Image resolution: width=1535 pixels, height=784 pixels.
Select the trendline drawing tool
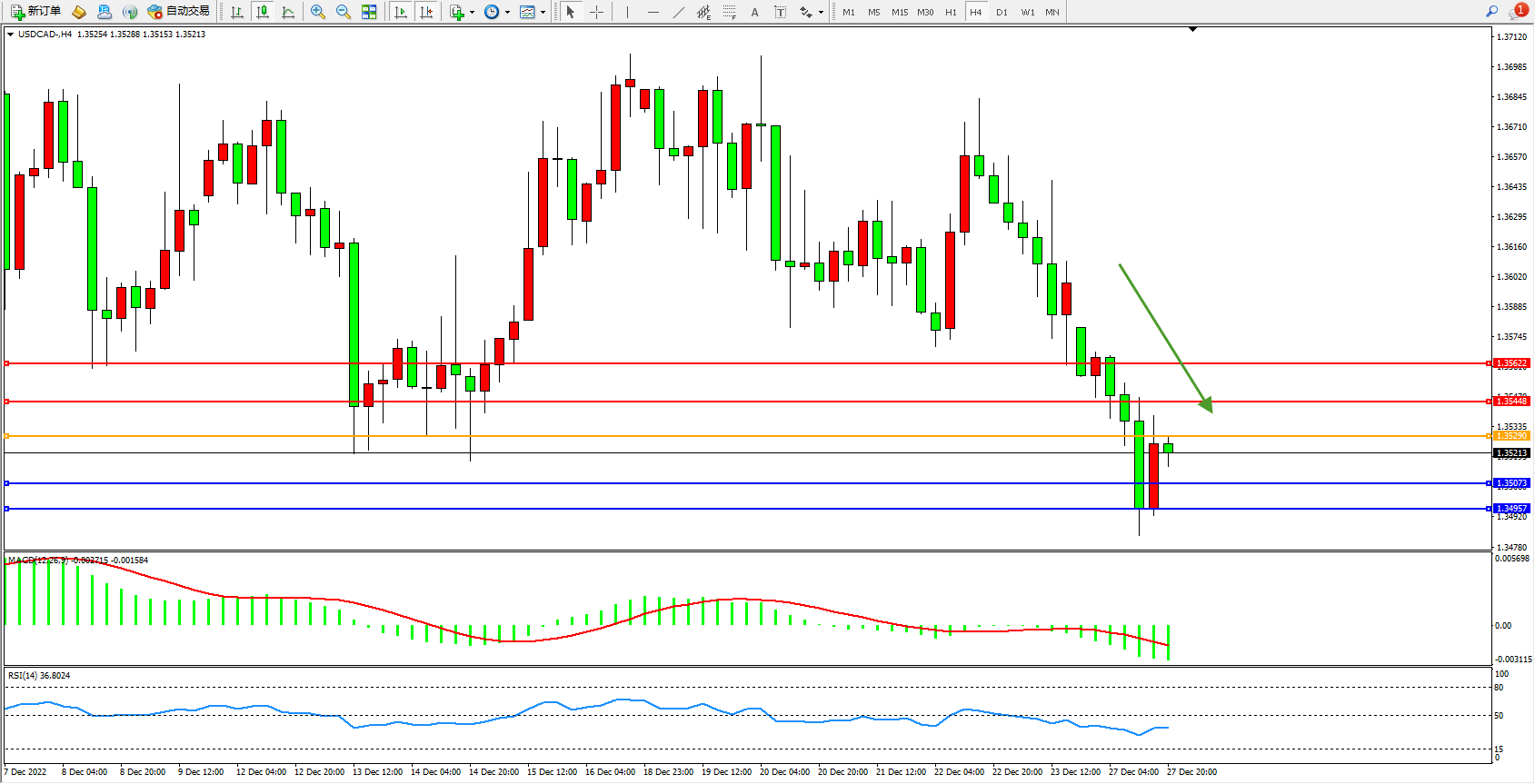678,12
